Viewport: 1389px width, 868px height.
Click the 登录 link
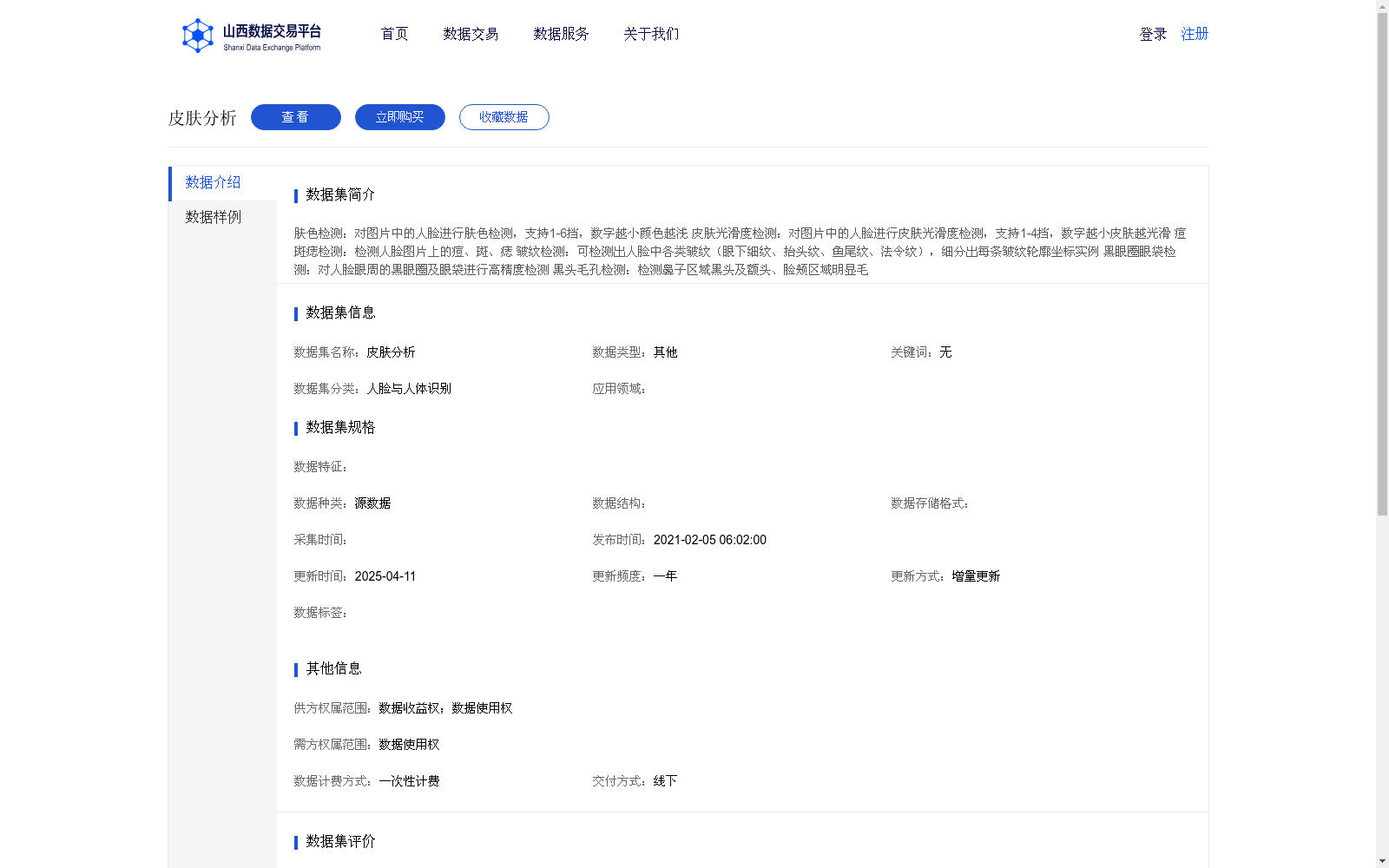(1153, 34)
